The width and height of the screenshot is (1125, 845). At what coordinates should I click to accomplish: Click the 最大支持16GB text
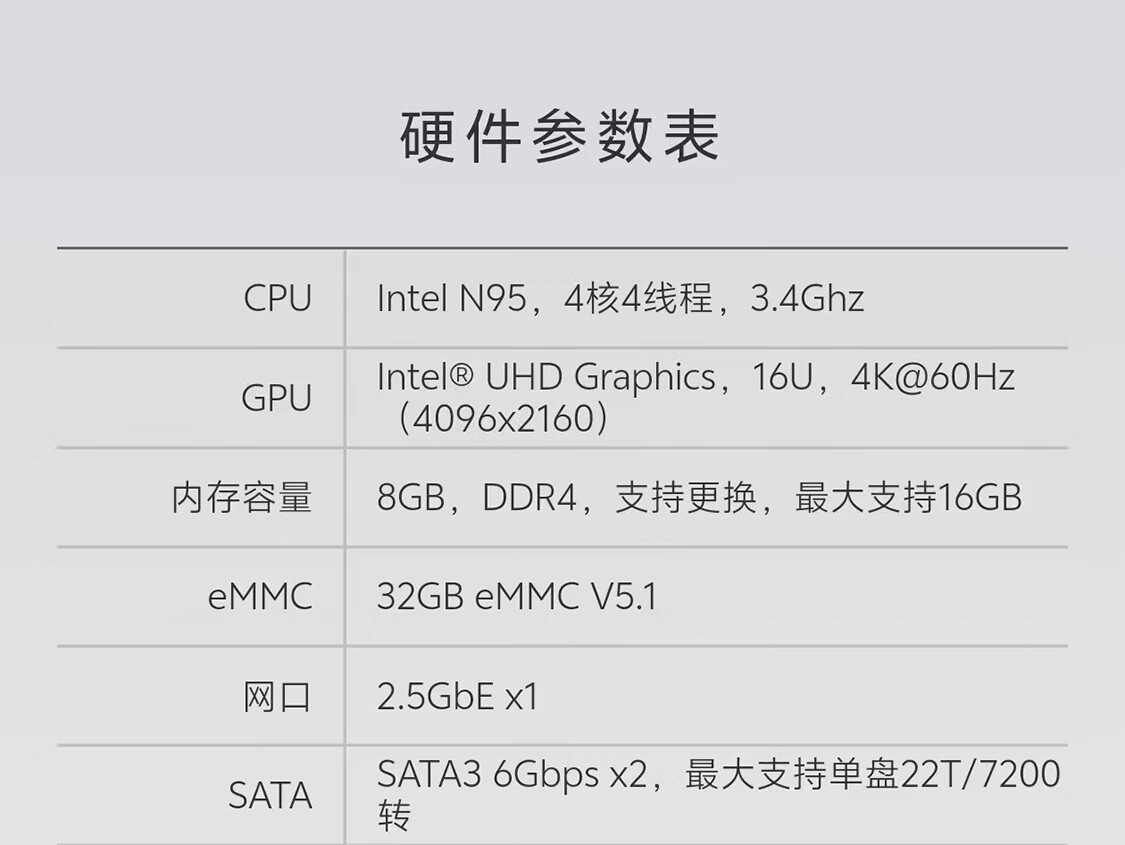[x=908, y=497]
